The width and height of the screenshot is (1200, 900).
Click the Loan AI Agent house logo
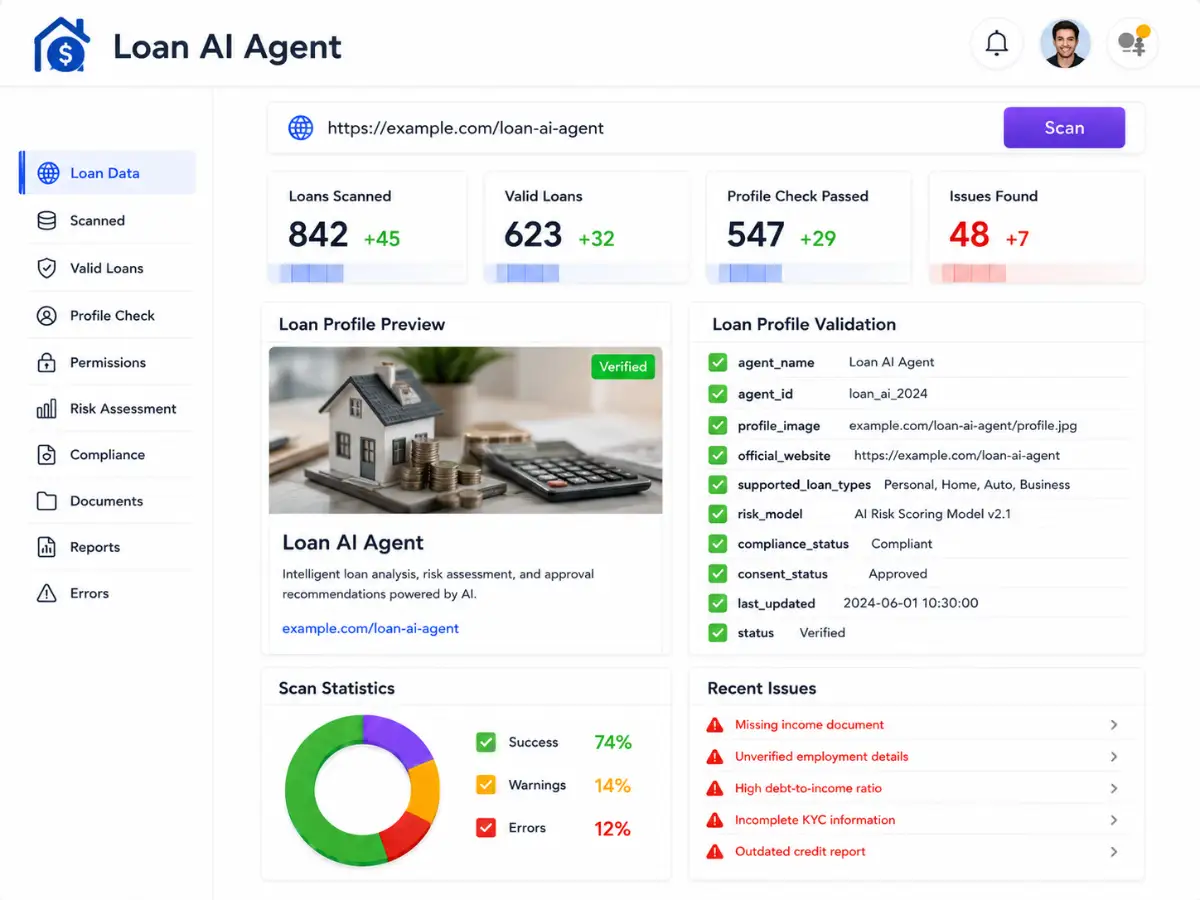[x=62, y=46]
